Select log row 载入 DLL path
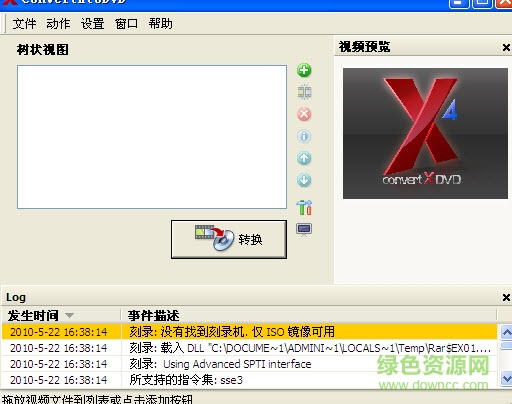Image resolution: width=512 pixels, height=404 pixels. [x=249, y=348]
